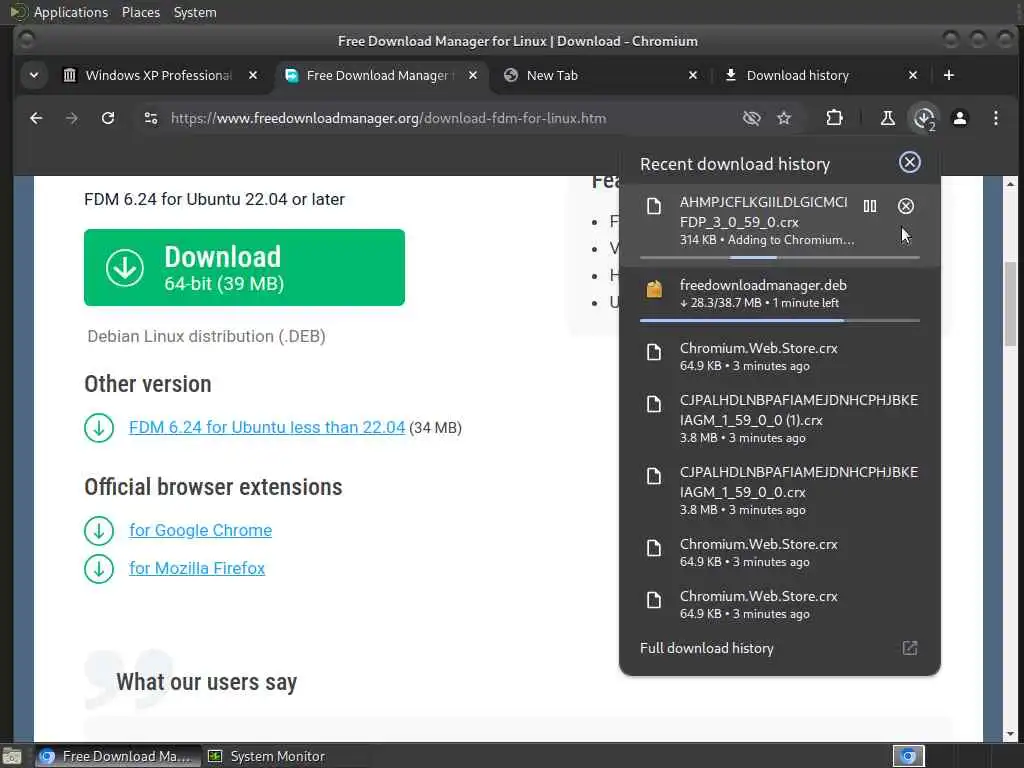Pause the AHMPJCFLKGIILDLGICMCI crx download

(x=870, y=206)
